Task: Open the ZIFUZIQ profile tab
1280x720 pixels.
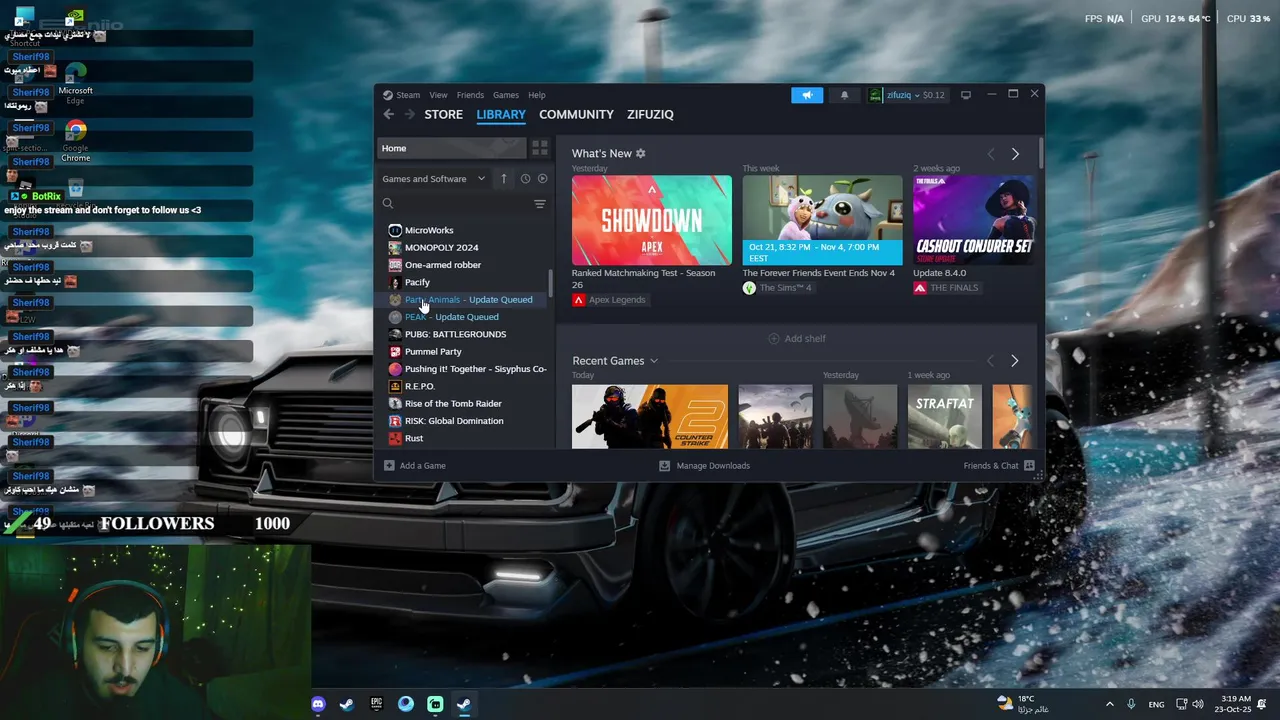Action: 650,114
